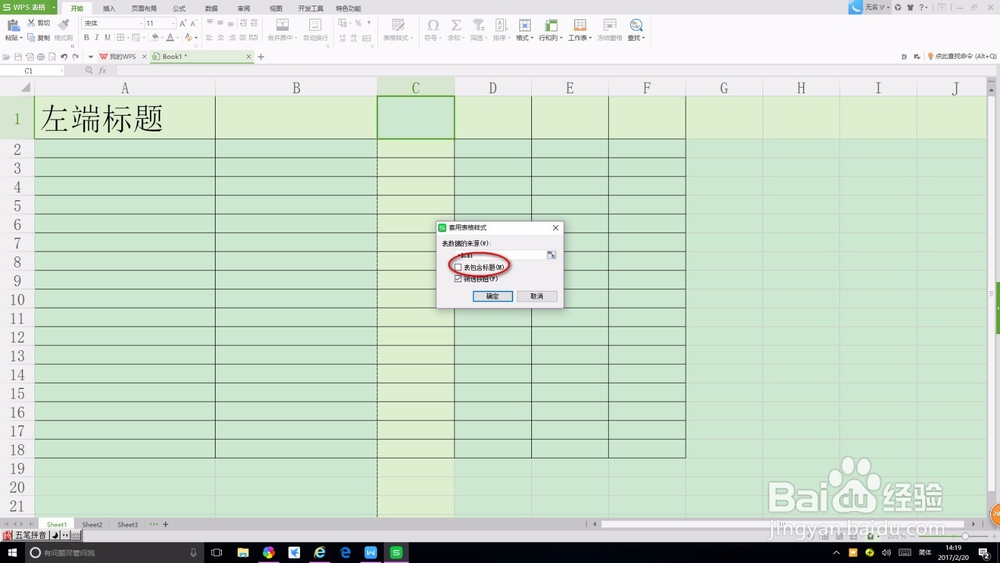Image resolution: width=1000 pixels, height=563 pixels.
Task: Click the Undo arrow in quick toolbar
Action: tap(64, 57)
